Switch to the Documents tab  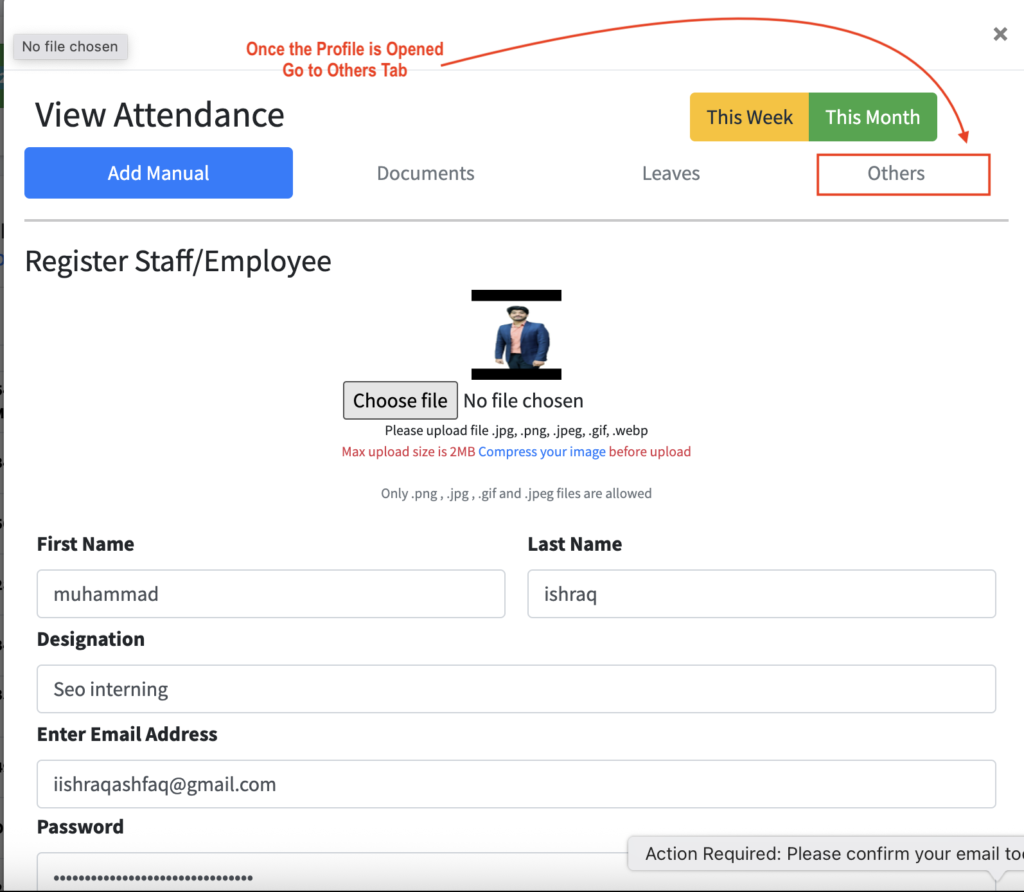425,173
